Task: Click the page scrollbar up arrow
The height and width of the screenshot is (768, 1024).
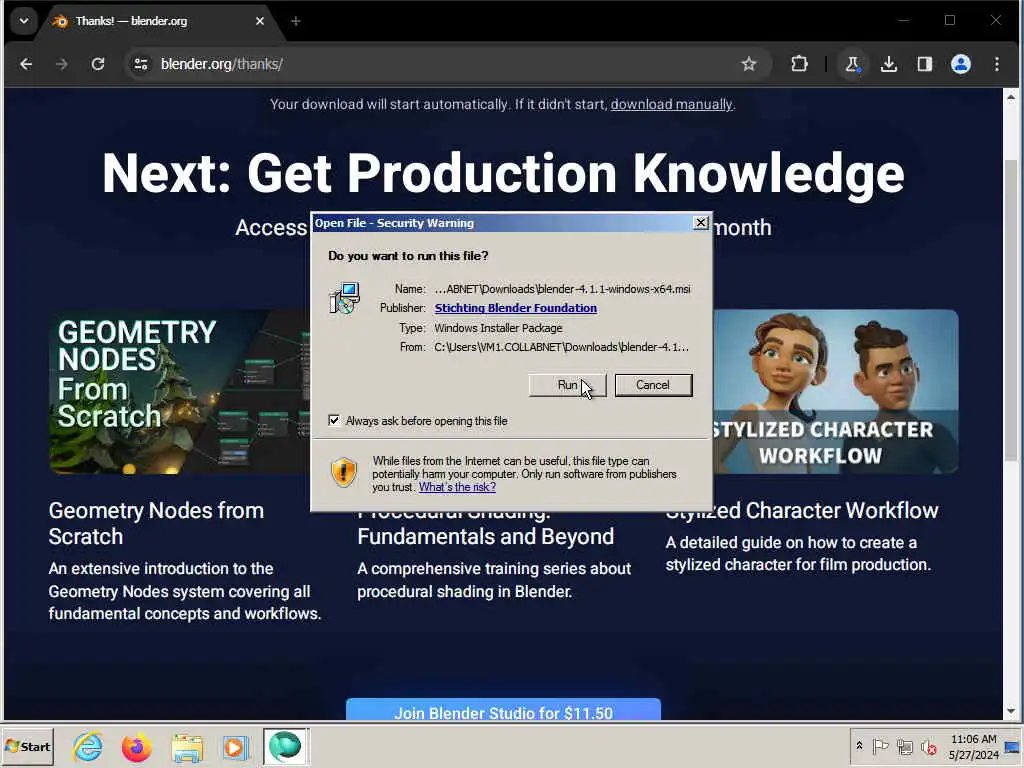Action: point(1011,97)
